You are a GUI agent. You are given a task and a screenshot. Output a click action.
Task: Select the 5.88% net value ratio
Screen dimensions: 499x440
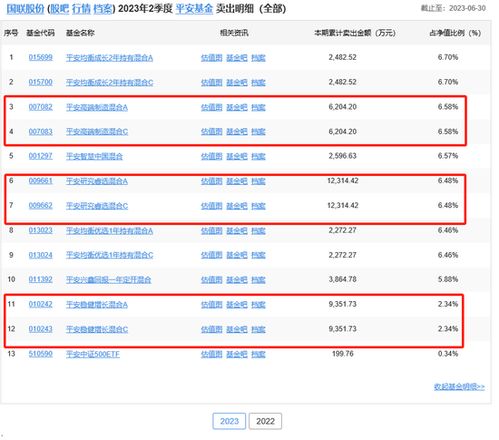pyautogui.click(x=448, y=279)
